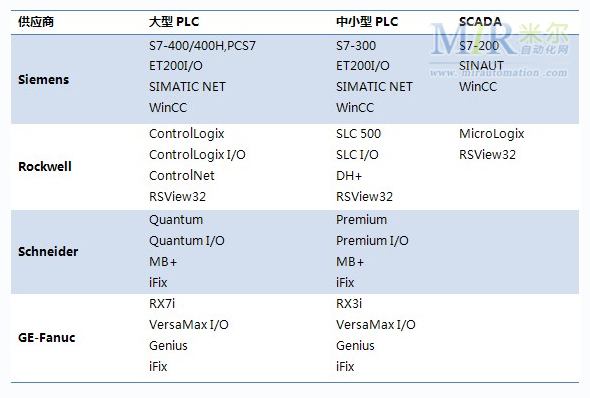Click the SLC 500 entry
Screen dimensions: 590x398
click(x=359, y=134)
